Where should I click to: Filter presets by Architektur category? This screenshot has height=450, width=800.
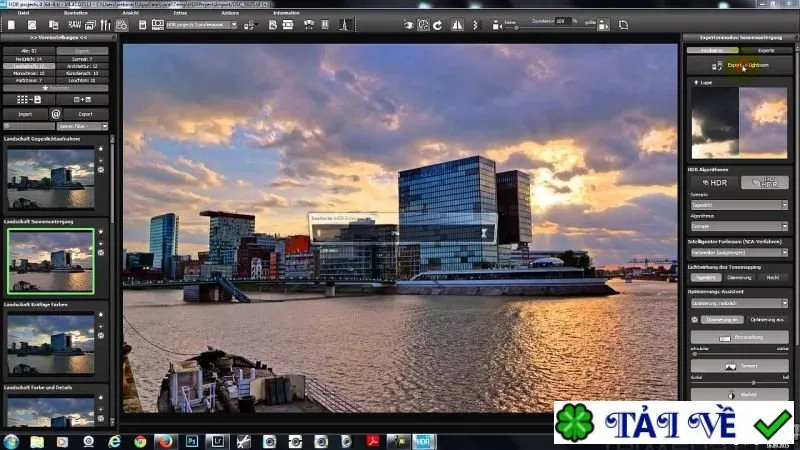click(x=82, y=66)
